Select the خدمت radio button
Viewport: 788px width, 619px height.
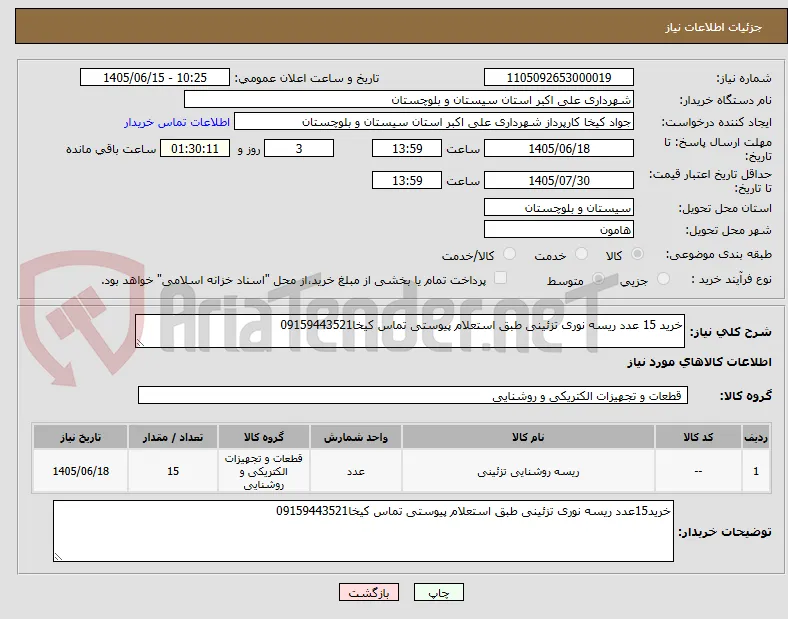coord(581,254)
